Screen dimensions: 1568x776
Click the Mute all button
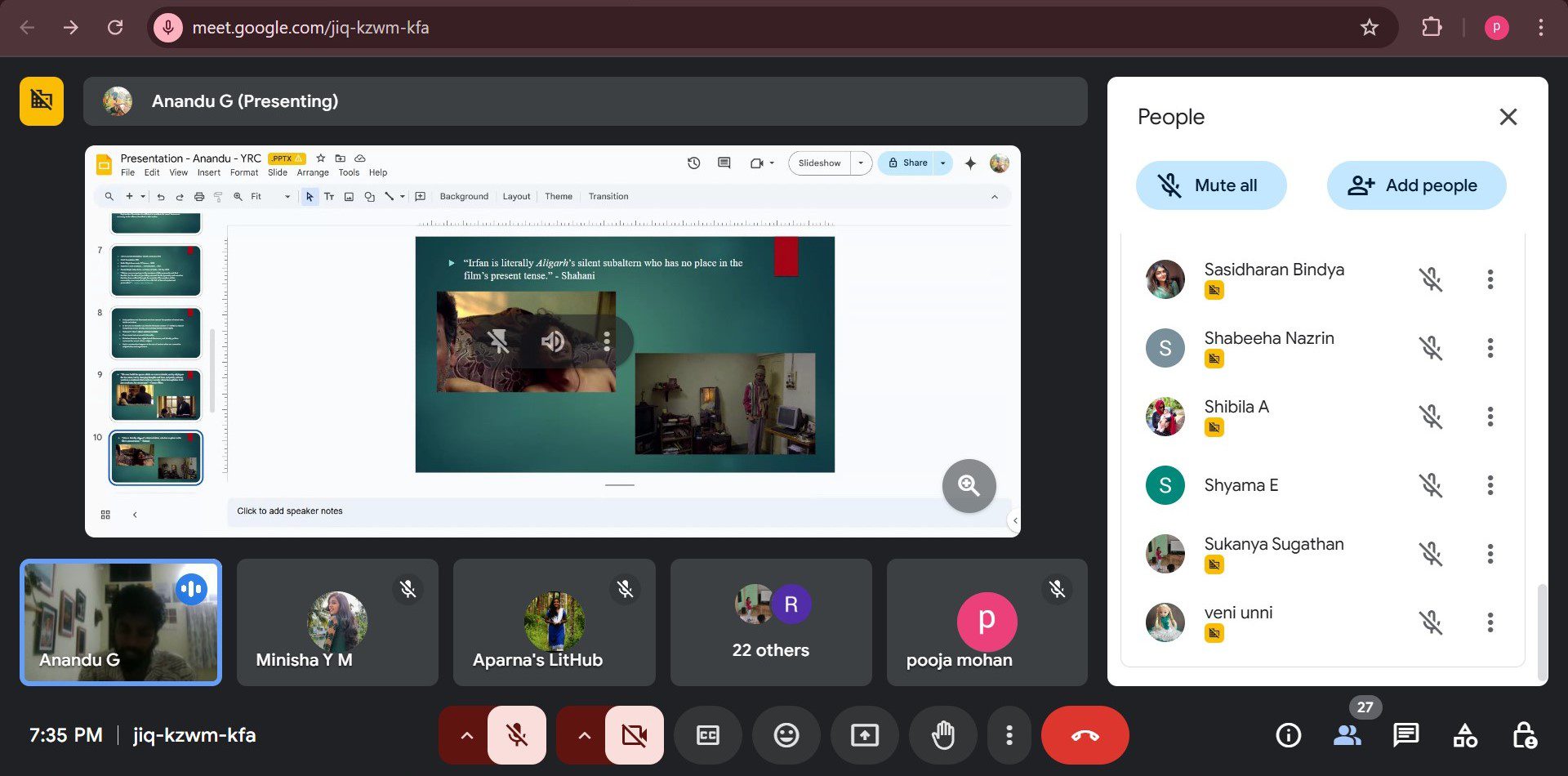pos(1210,185)
